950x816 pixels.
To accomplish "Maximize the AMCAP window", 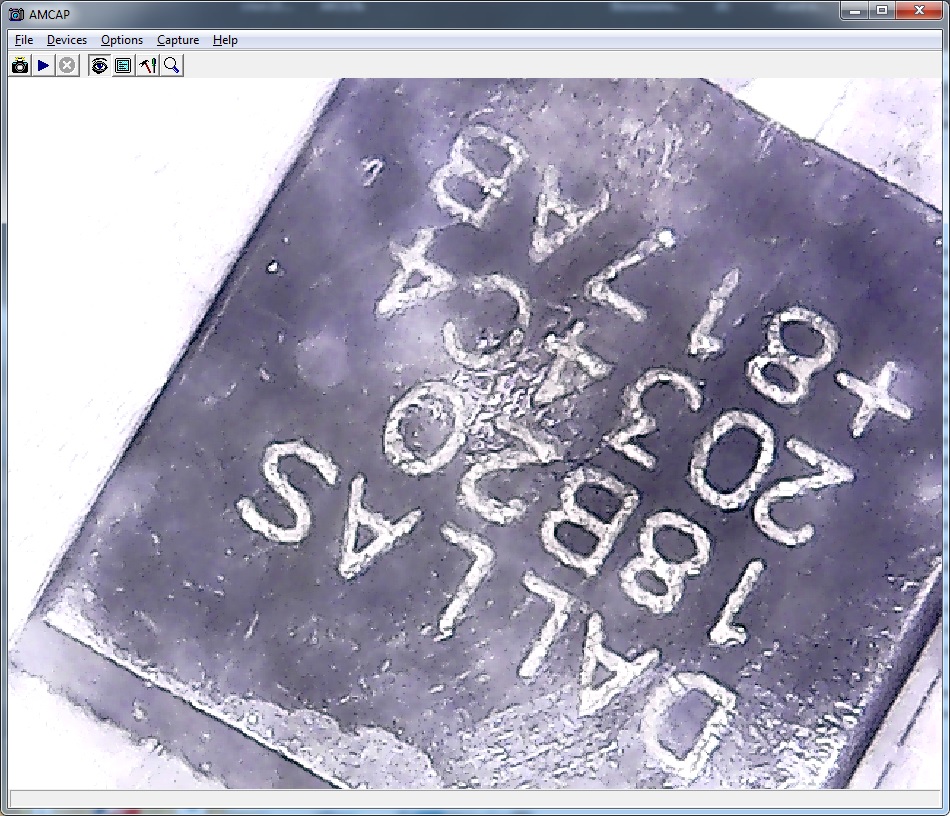I will pos(882,10).
